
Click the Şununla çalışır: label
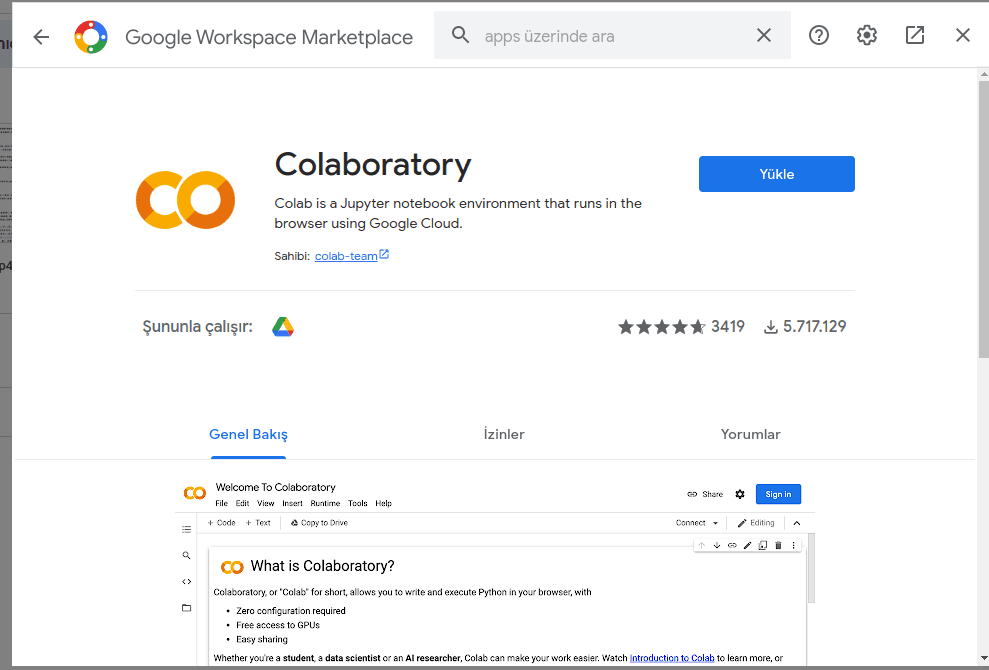pos(197,327)
